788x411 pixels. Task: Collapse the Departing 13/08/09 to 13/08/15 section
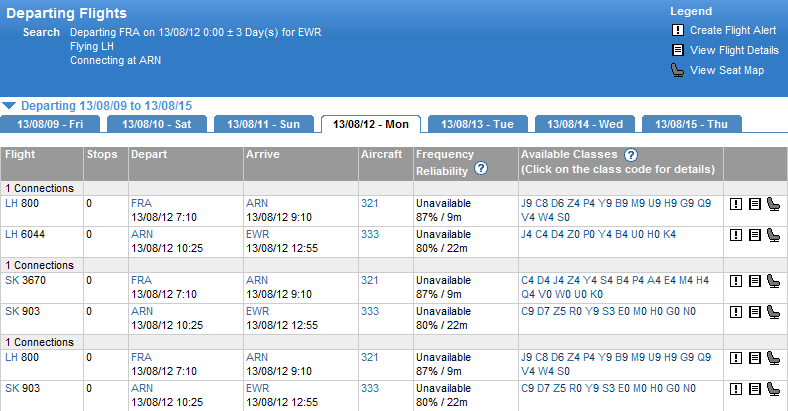(9, 105)
